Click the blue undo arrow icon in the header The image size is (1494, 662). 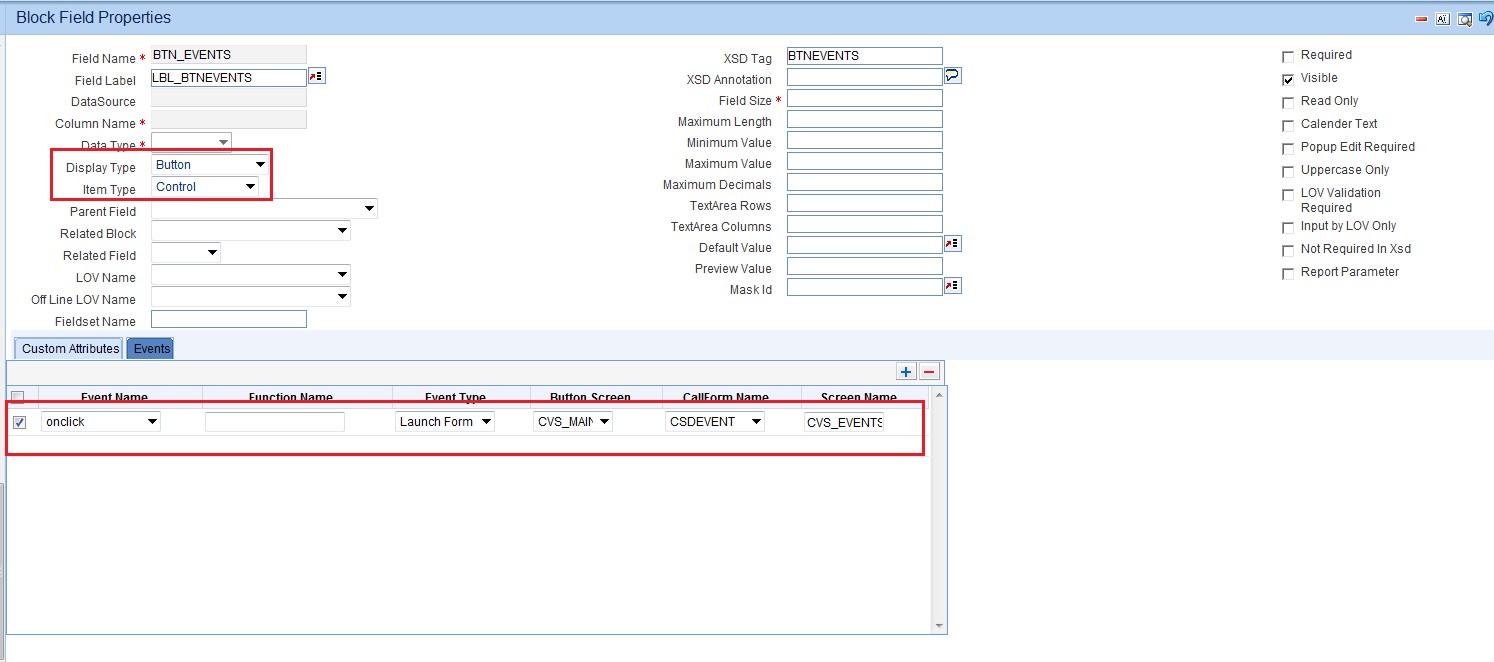(1486, 18)
